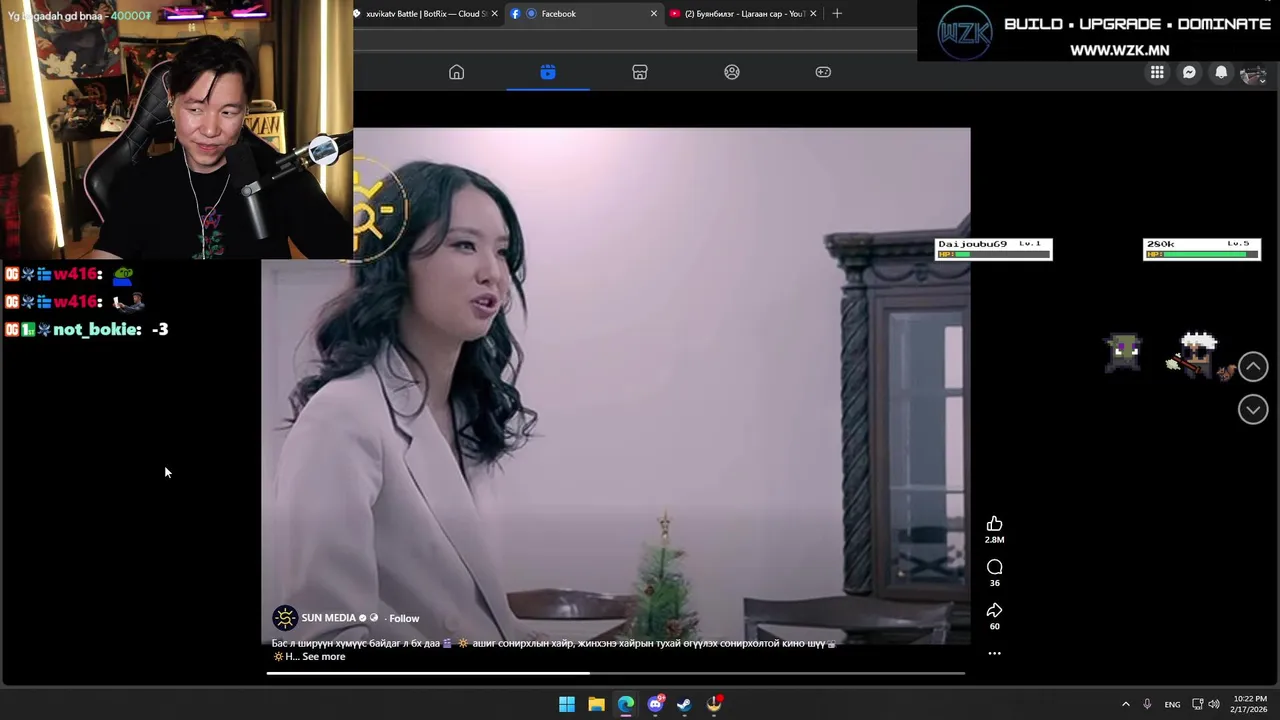This screenshot has height=720, width=1280.
Task: Open comments on the reel
Action: pyautogui.click(x=994, y=567)
